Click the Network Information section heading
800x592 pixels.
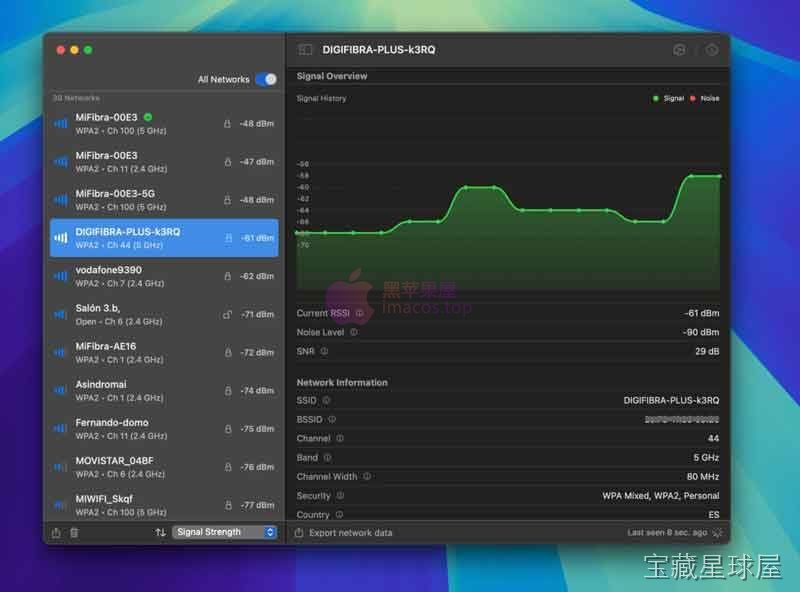point(342,382)
